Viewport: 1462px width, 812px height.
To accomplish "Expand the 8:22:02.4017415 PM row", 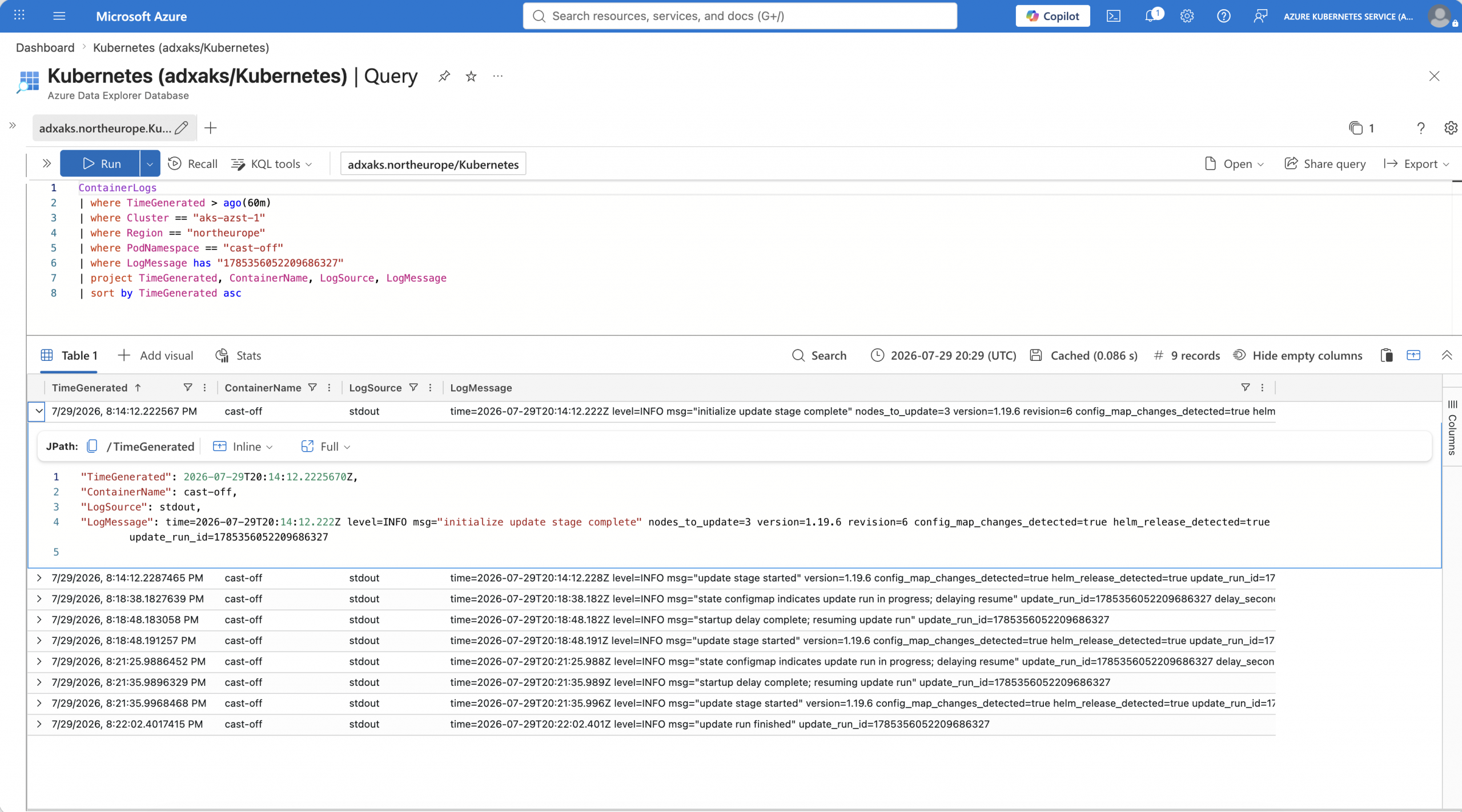I will (x=39, y=723).
